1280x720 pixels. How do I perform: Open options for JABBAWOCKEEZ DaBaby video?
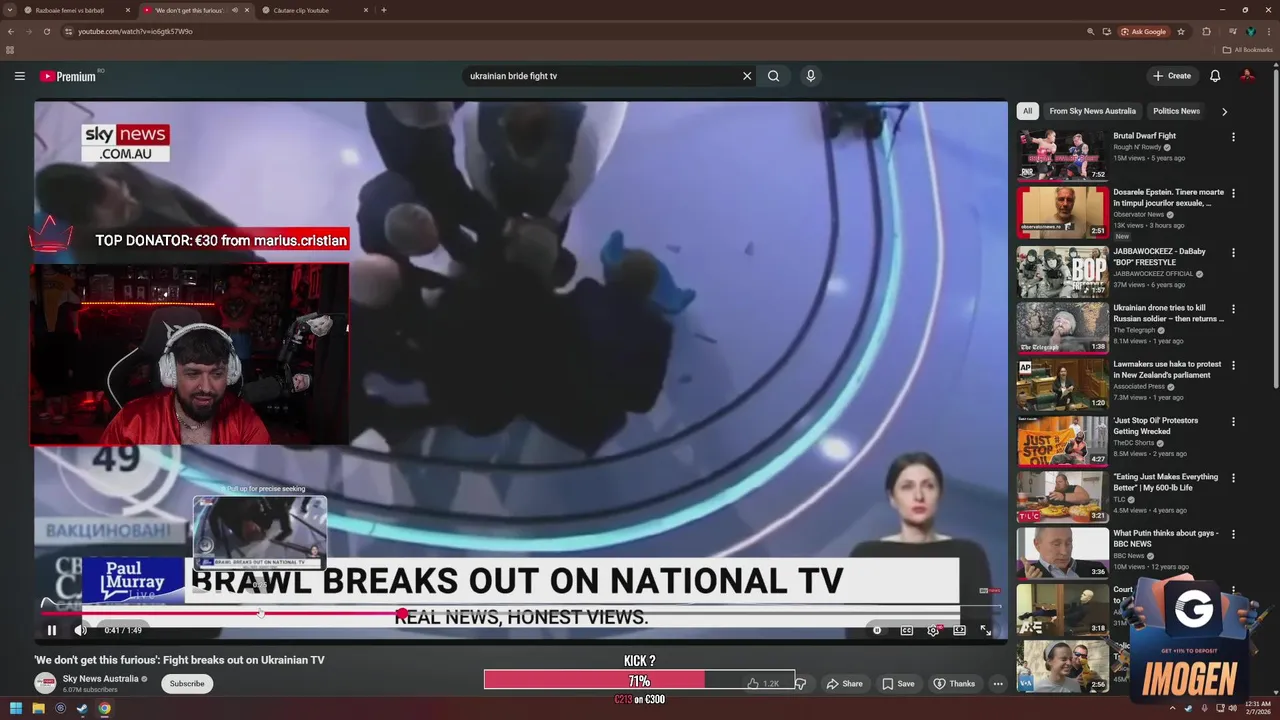pos(1233,253)
